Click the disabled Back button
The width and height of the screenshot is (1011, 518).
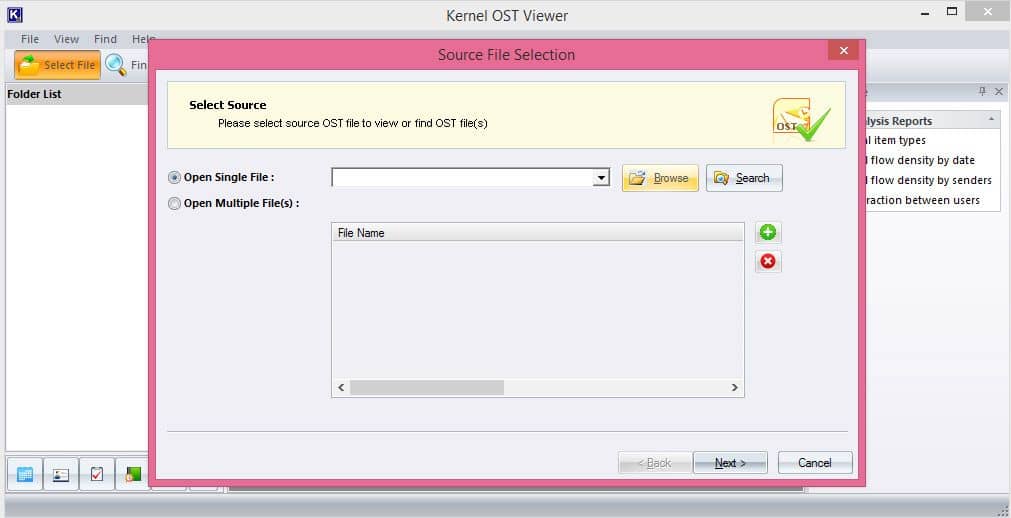tap(654, 463)
